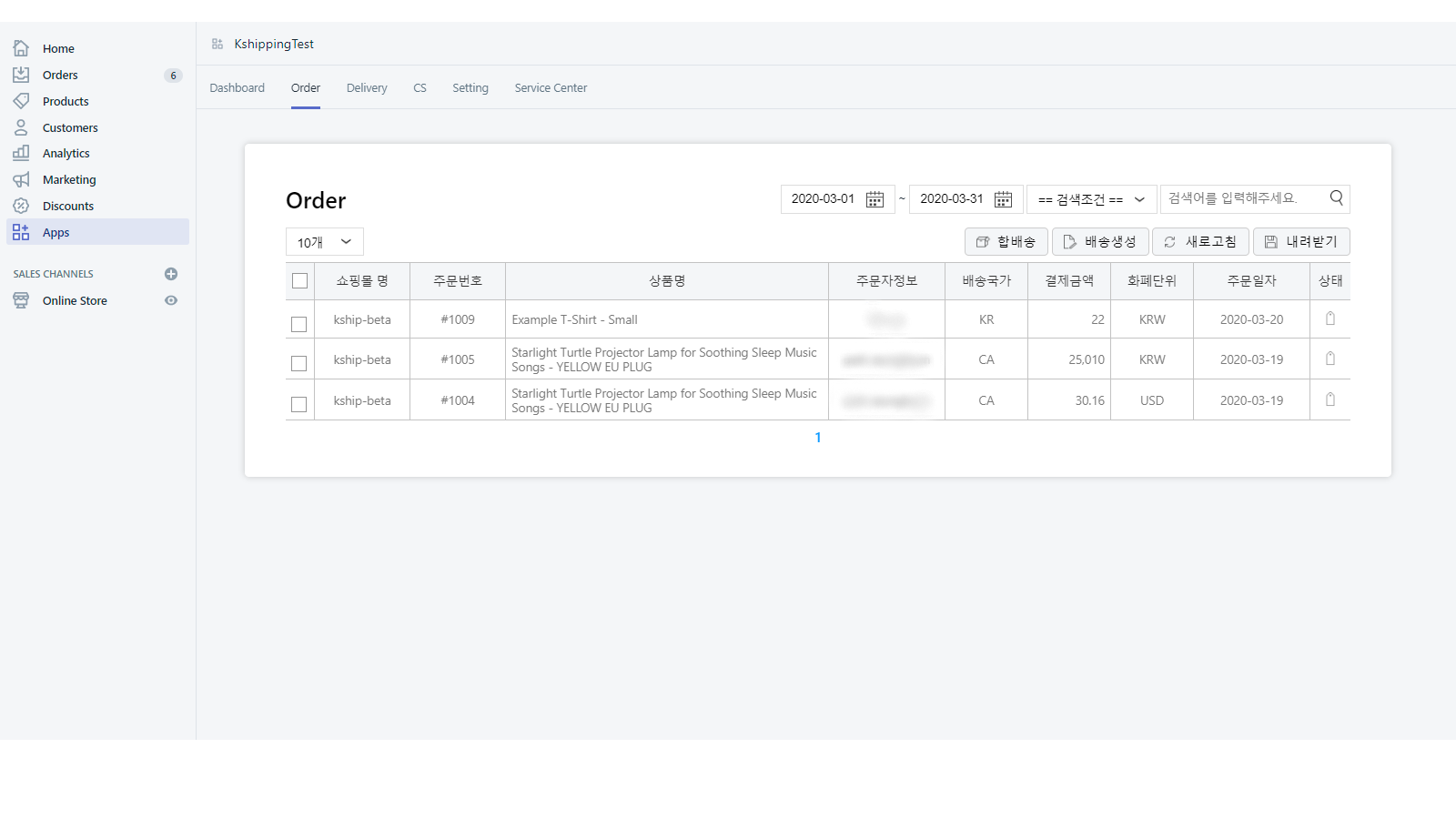The width and height of the screenshot is (1456, 819).
Task: Click the Apps grid icon
Action: click(x=21, y=232)
